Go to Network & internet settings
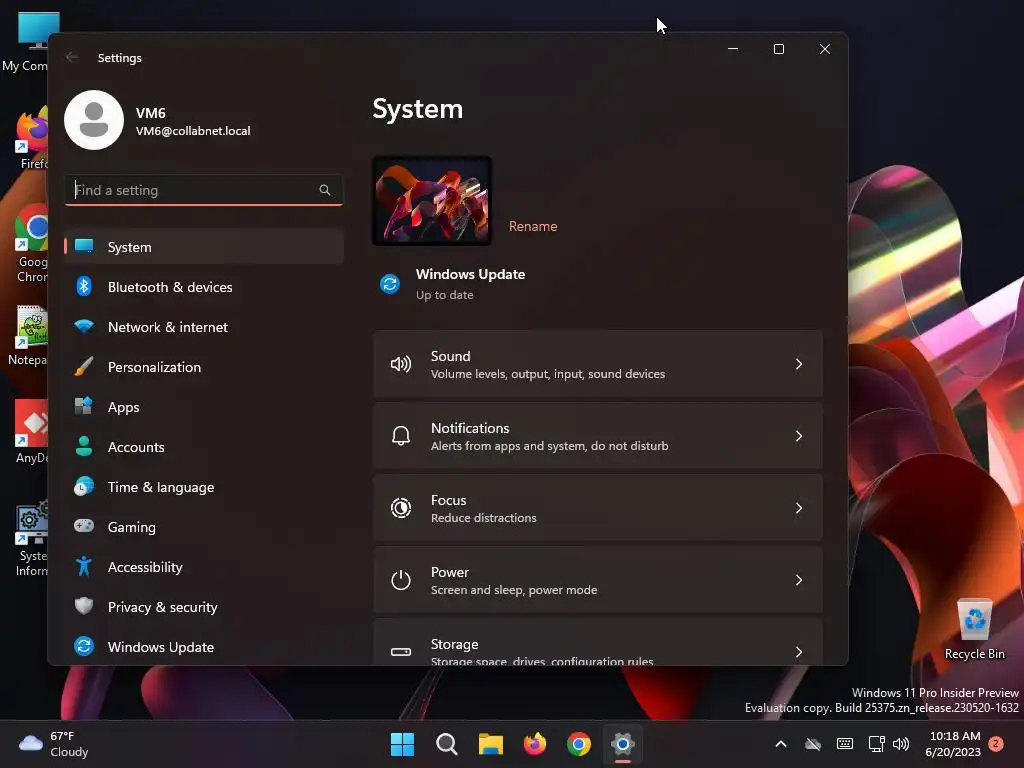 pyautogui.click(x=204, y=327)
